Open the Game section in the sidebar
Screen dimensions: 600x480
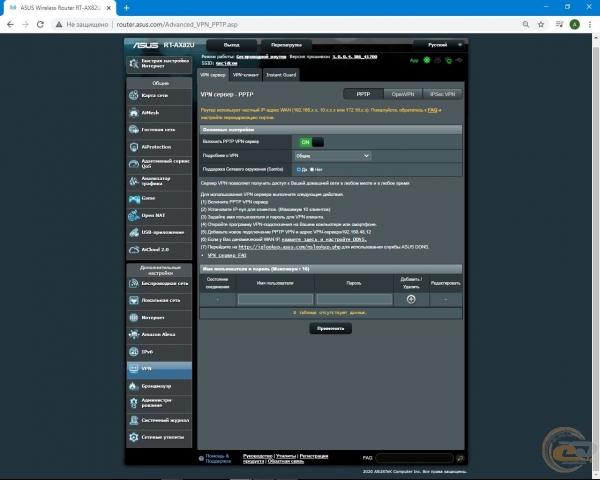click(159, 198)
